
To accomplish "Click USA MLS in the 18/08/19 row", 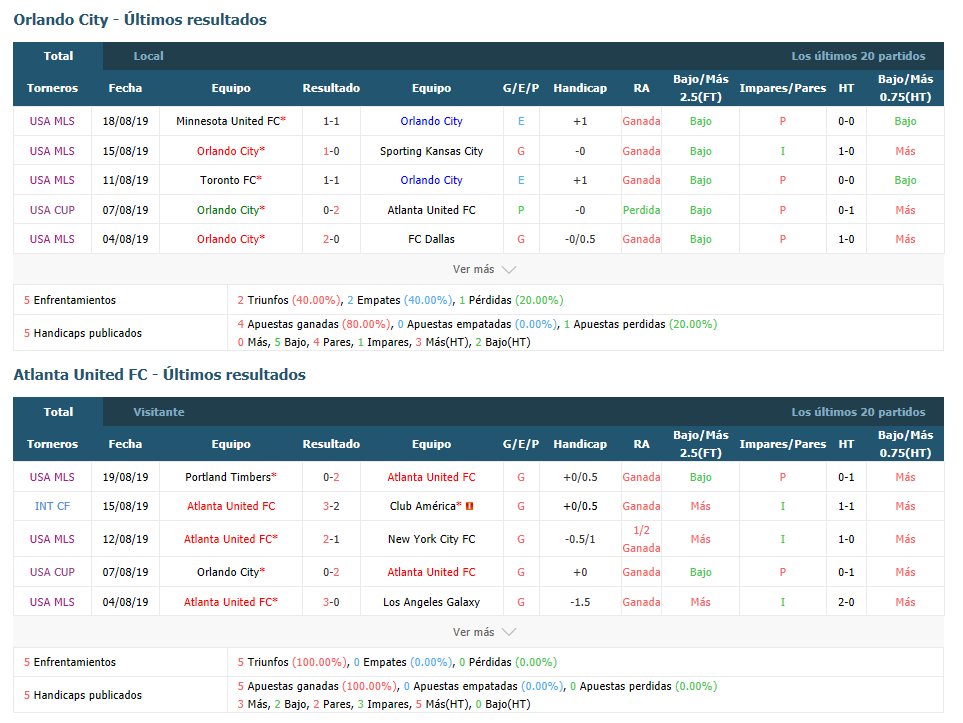I will click(x=52, y=121).
